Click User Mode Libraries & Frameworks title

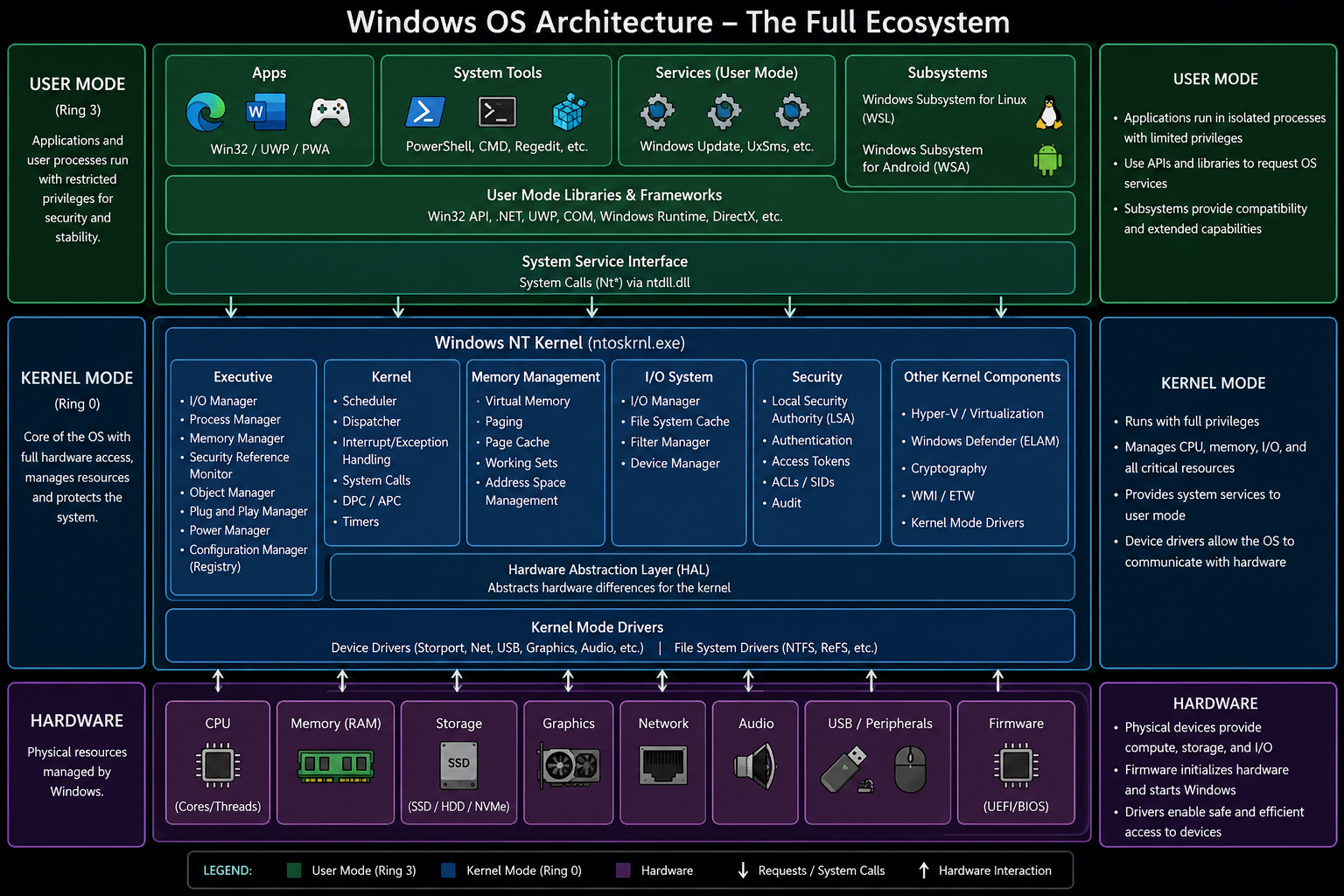pyautogui.click(x=604, y=195)
